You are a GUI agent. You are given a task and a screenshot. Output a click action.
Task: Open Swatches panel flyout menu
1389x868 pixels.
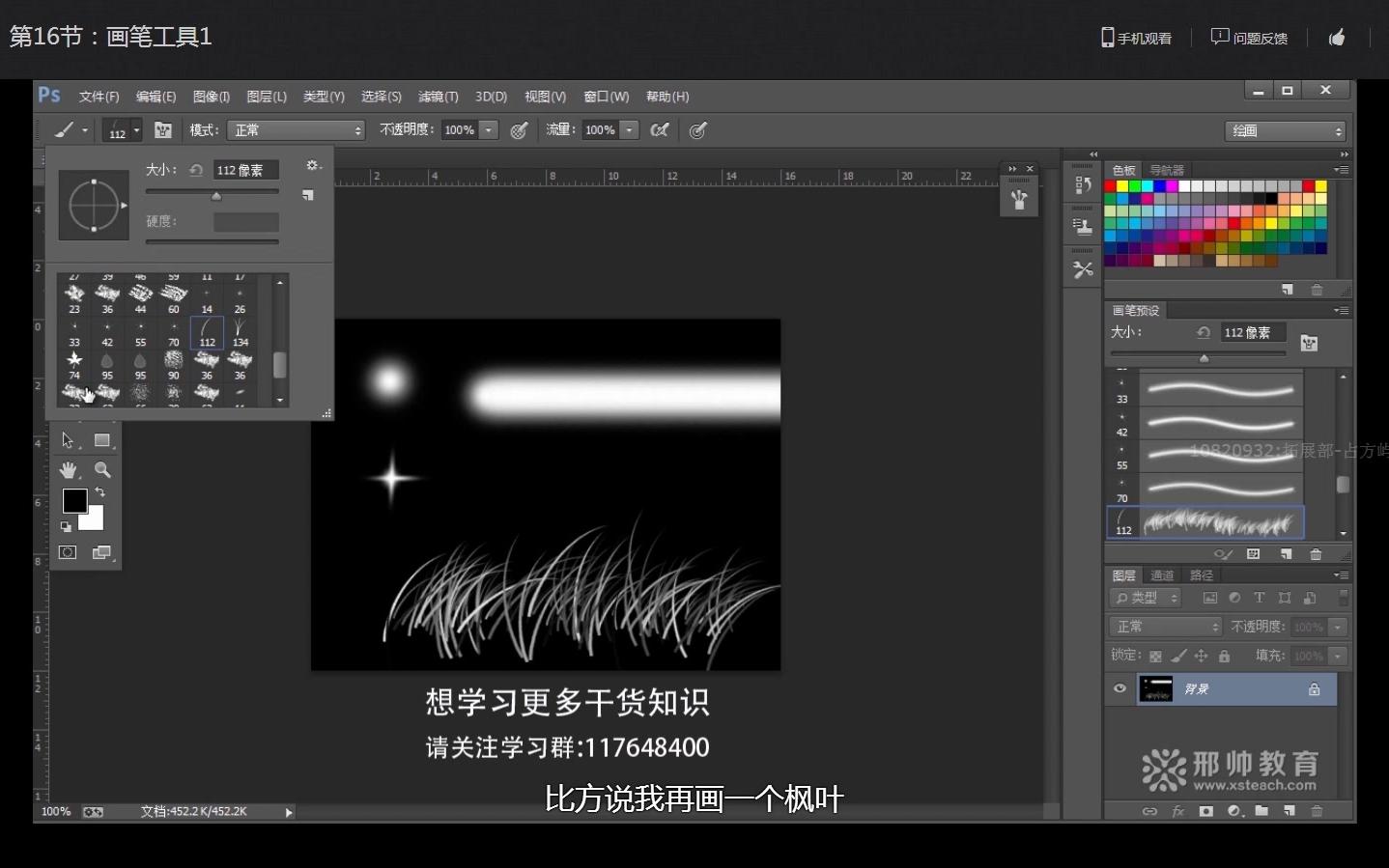1342,170
